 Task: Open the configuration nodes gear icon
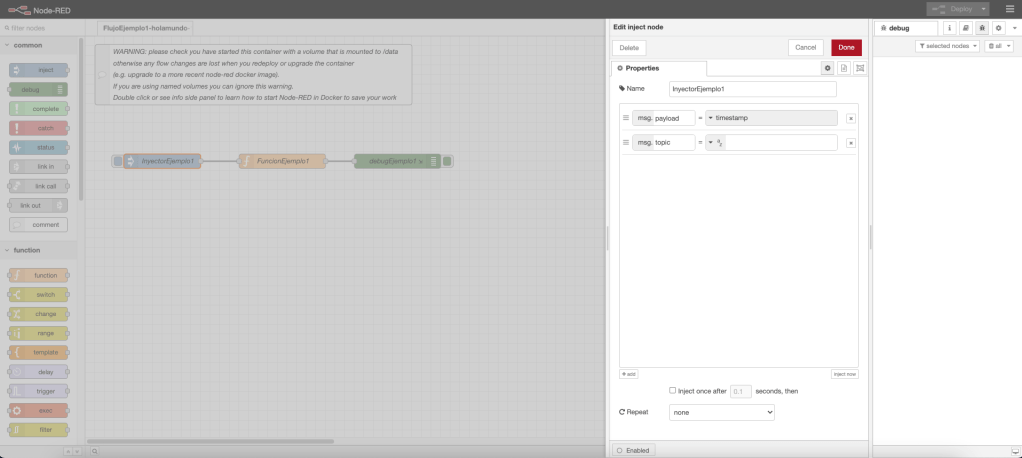(x=998, y=29)
